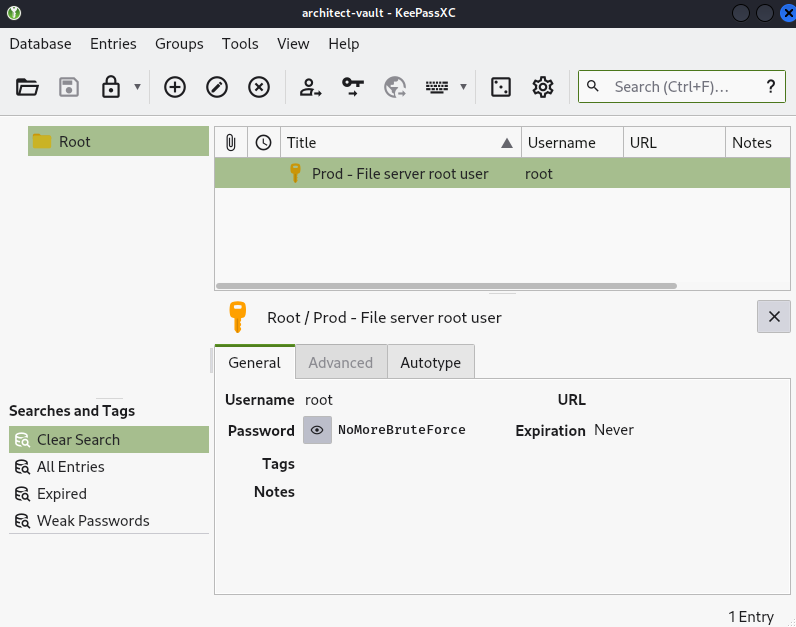Open Settings via the gear icon
796x627 pixels.
coord(543,87)
